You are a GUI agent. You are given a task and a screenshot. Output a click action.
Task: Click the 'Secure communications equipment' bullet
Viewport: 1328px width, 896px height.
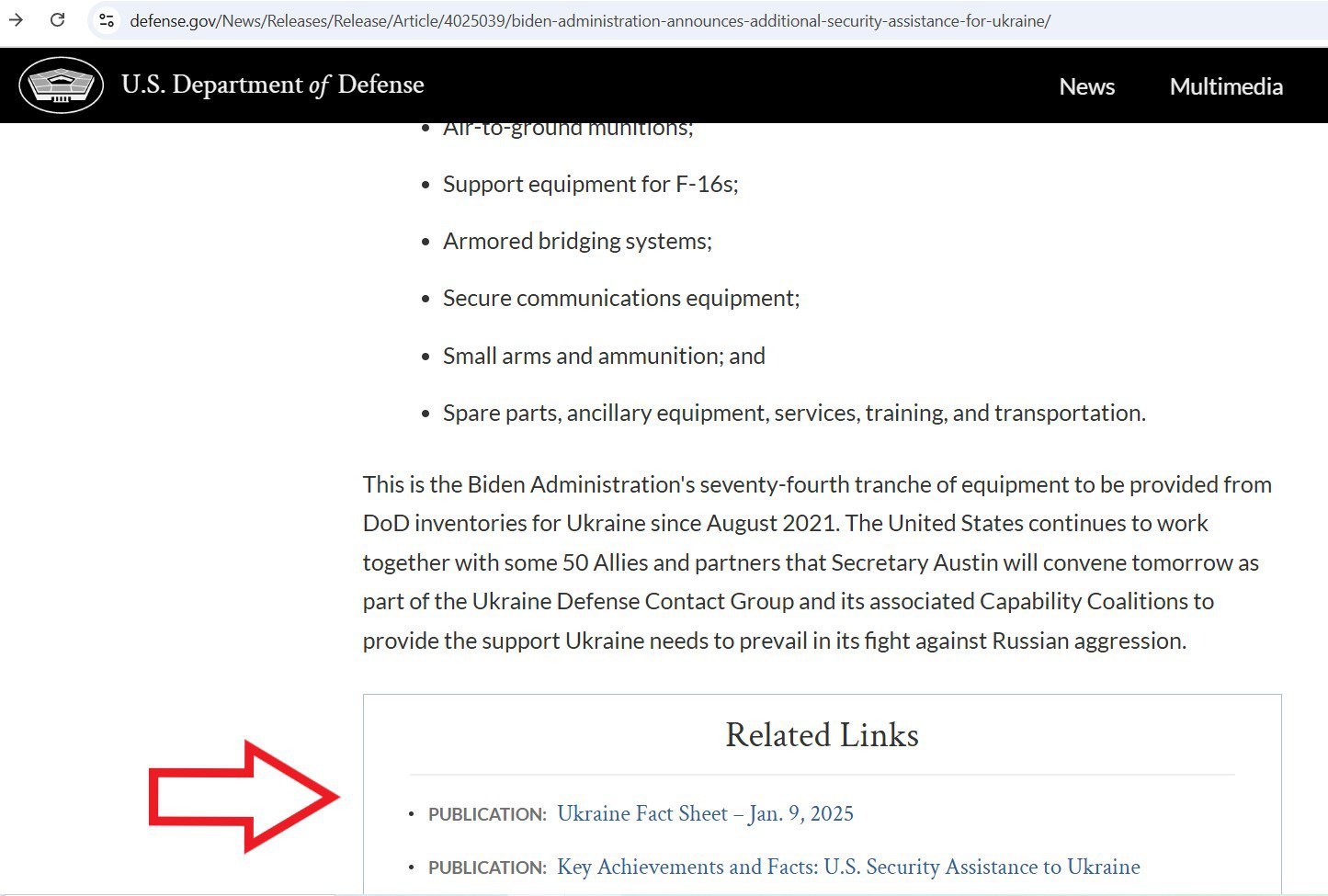coord(621,299)
